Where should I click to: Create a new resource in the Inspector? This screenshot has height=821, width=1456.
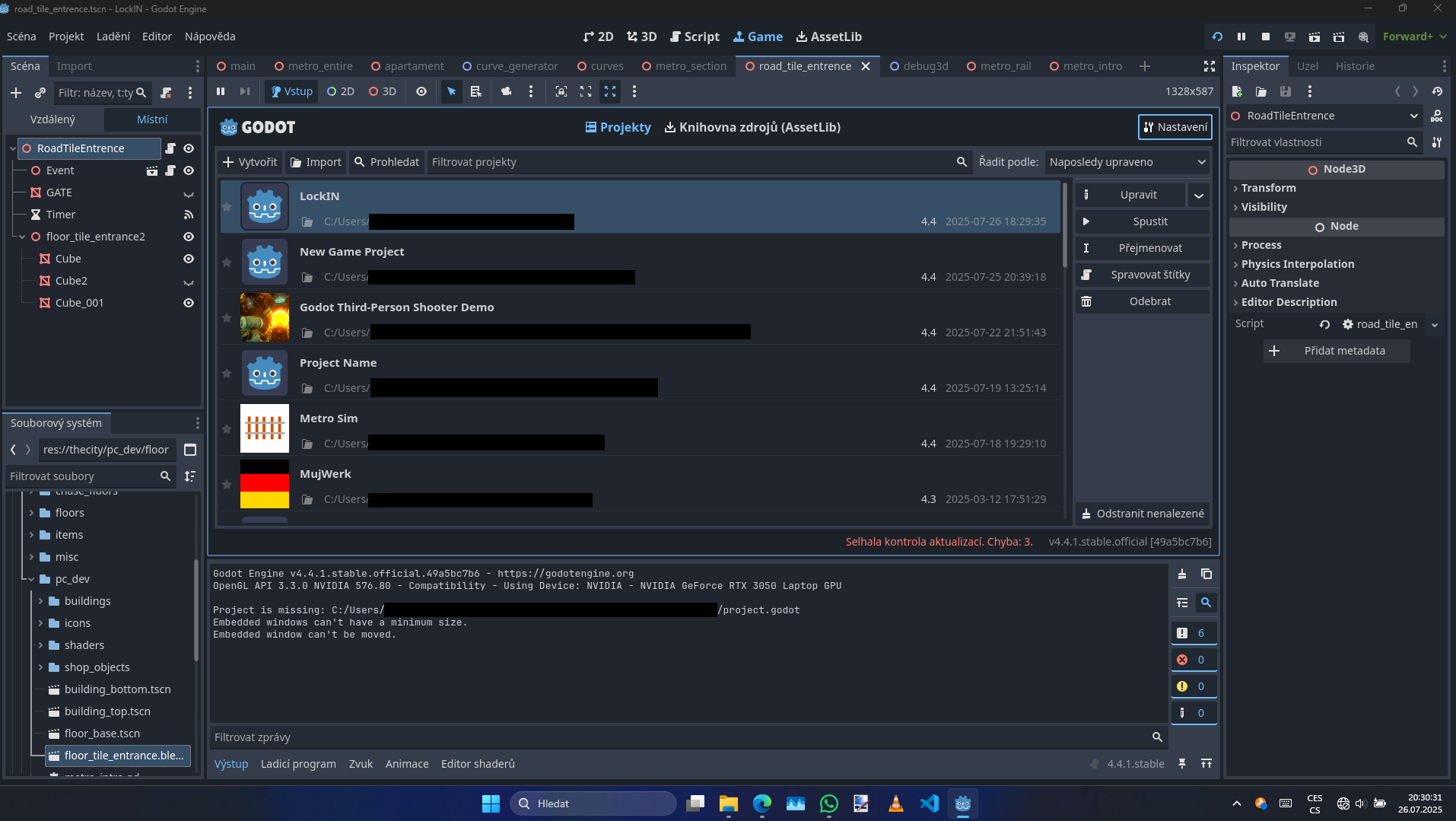pos(1237,91)
